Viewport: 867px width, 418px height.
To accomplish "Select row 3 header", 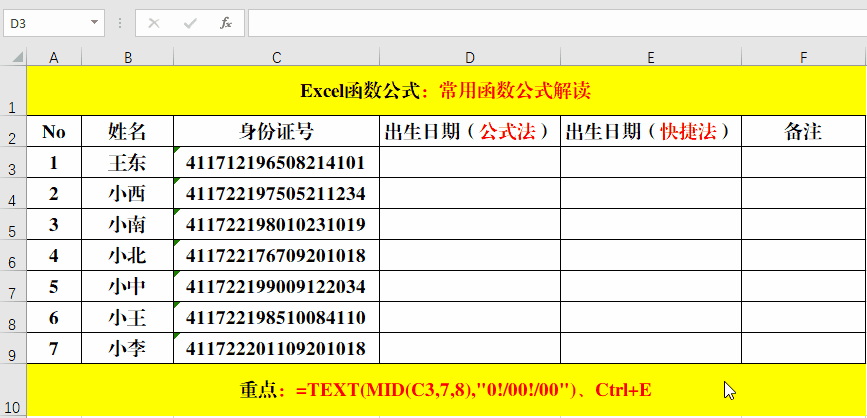I will click(x=13, y=162).
